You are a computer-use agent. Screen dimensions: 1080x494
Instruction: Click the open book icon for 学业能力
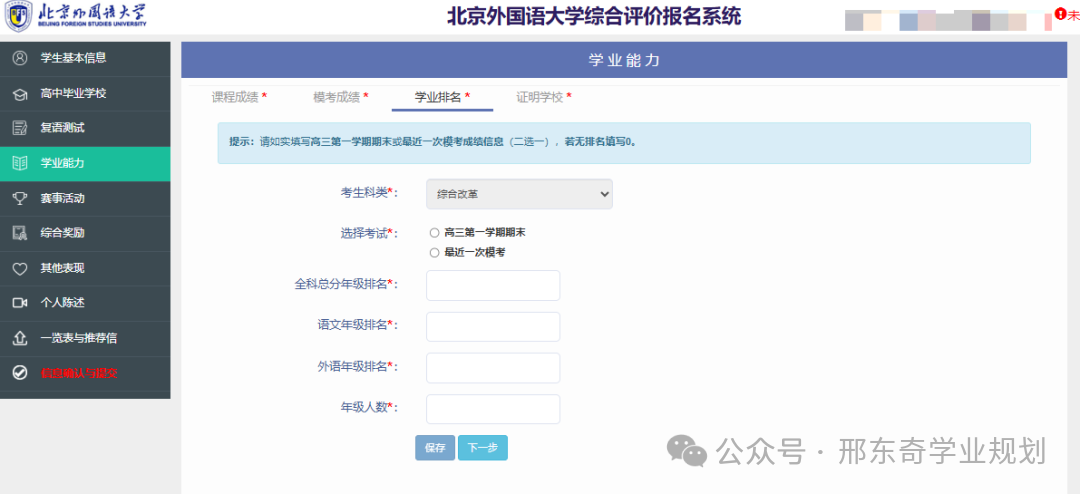coord(19,163)
